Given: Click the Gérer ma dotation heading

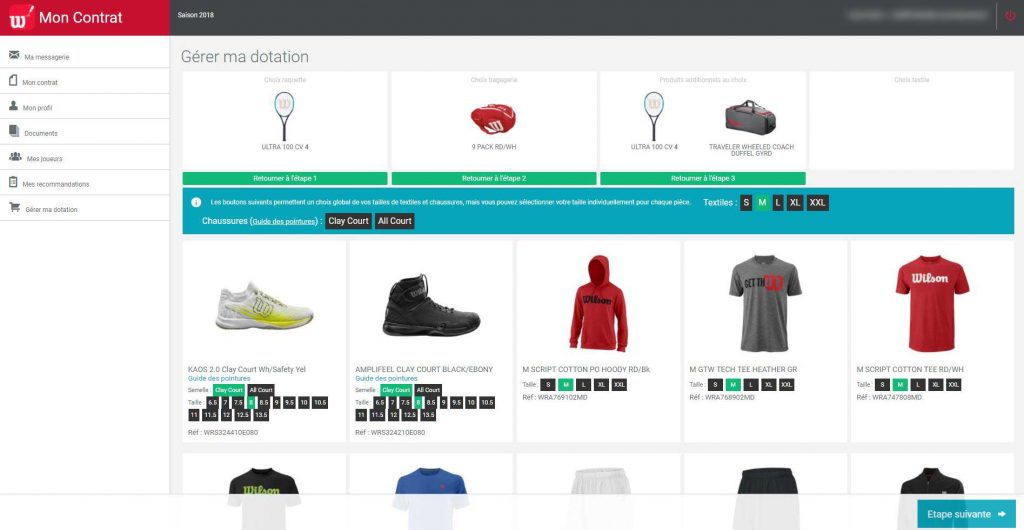Looking at the screenshot, I should [245, 57].
